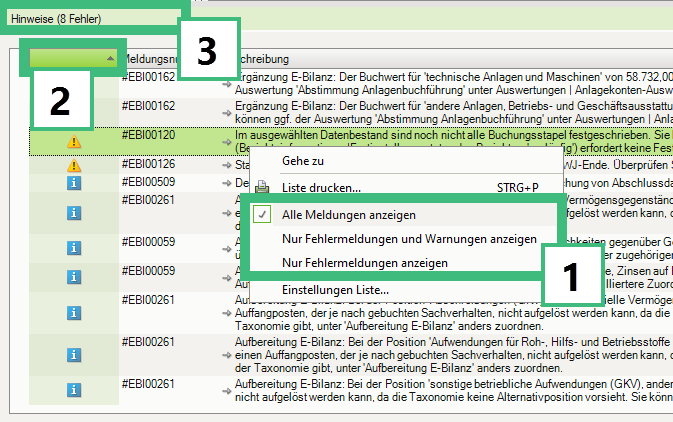Screen dimensions: 673x422
Task: Click the warning icon in row #EBI00120
Action: 73,143
